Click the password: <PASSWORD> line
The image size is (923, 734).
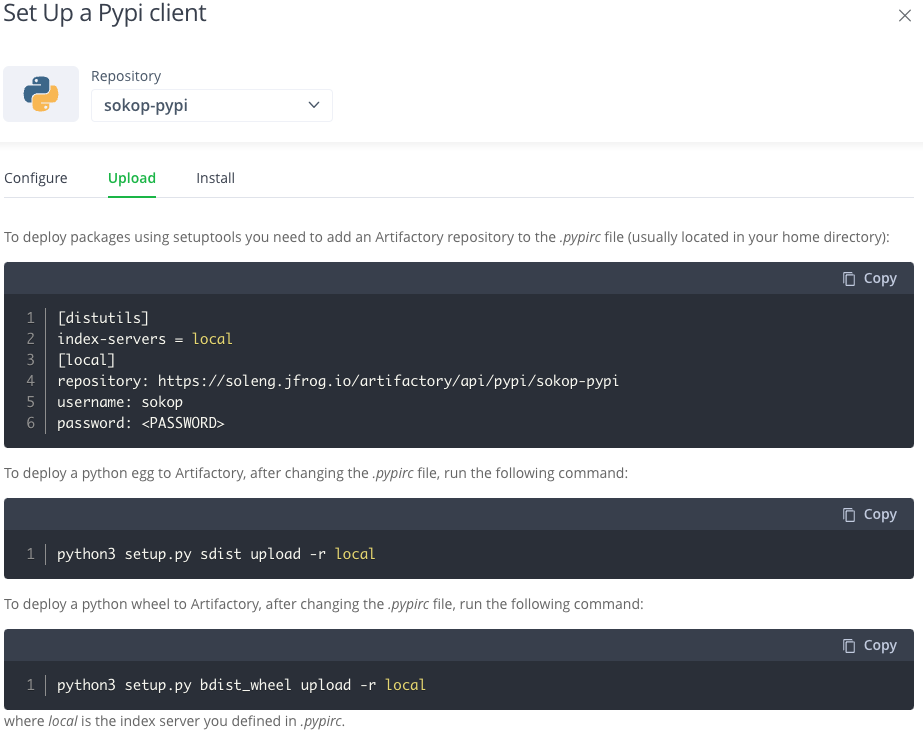[x=141, y=423]
